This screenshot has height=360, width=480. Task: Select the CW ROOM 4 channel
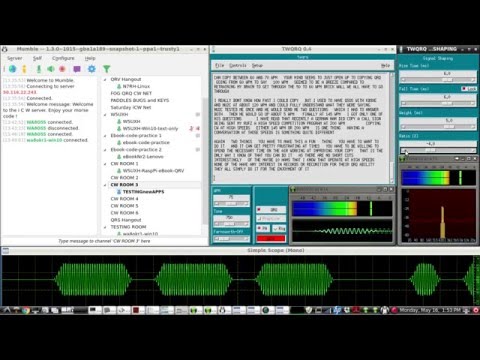(124, 199)
